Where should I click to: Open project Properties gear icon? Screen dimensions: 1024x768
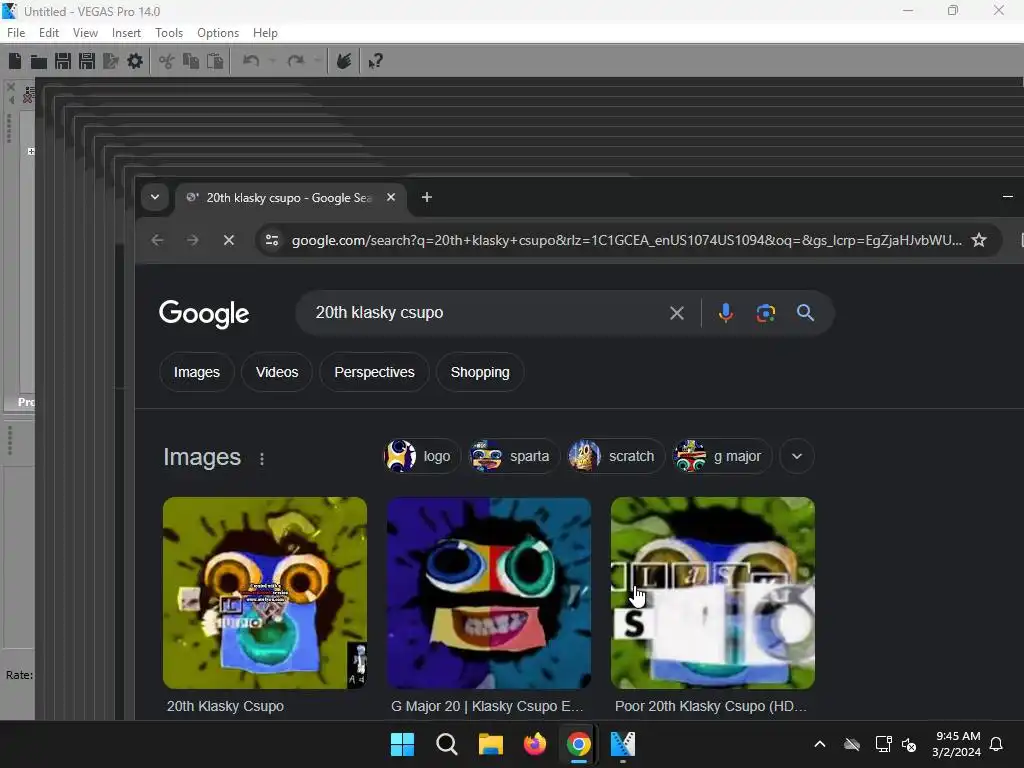tap(135, 61)
